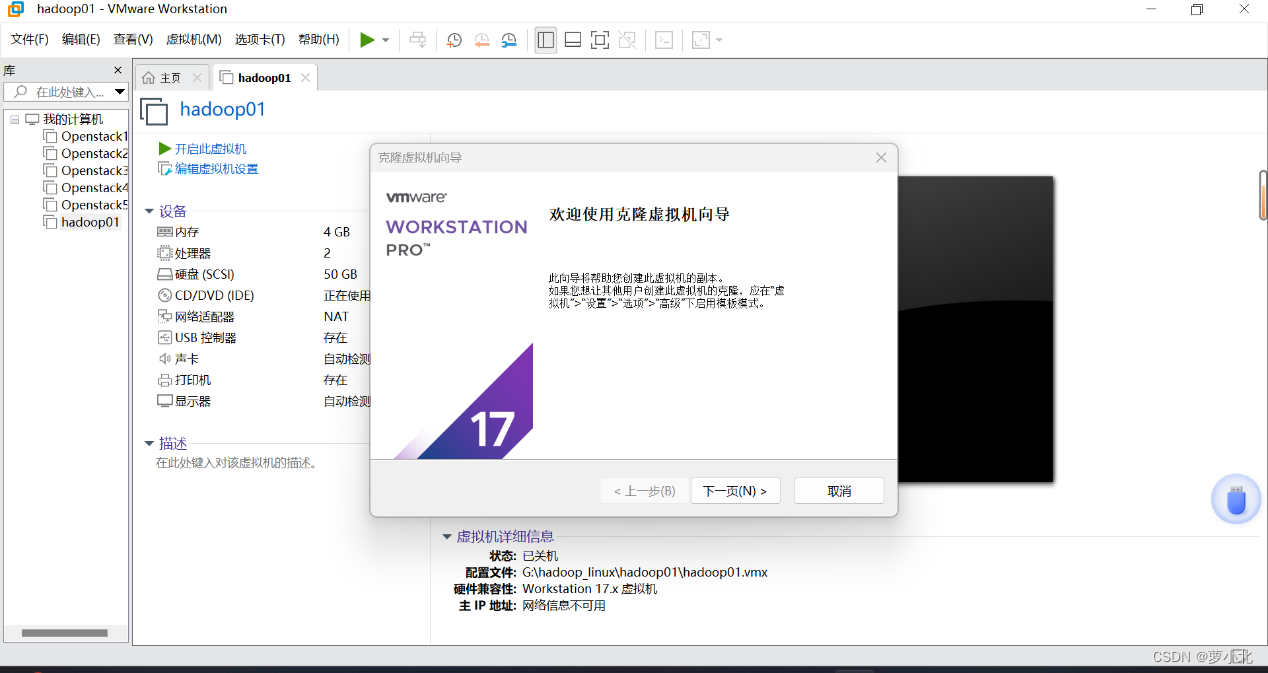Click the hadoop01 VM title icon
1268x673 pixels.
tap(154, 111)
